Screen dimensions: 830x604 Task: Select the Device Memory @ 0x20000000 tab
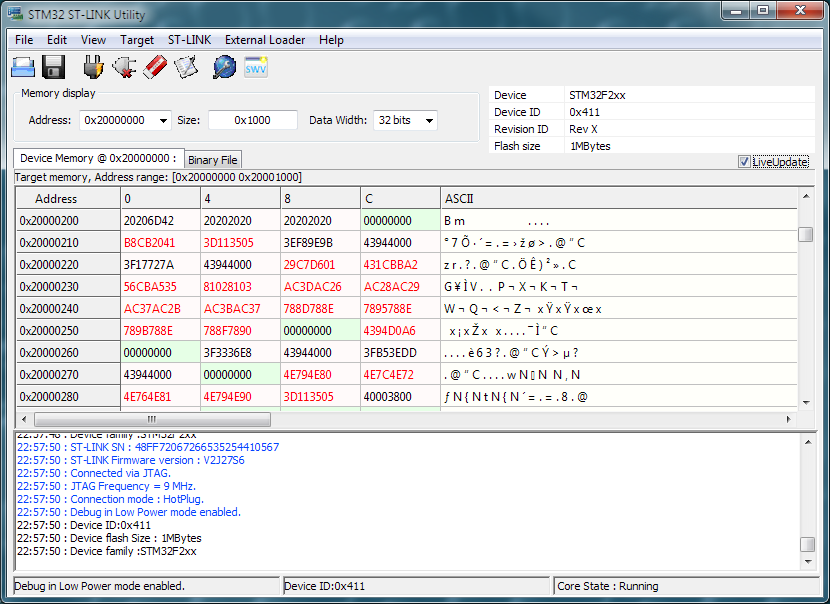coord(98,158)
